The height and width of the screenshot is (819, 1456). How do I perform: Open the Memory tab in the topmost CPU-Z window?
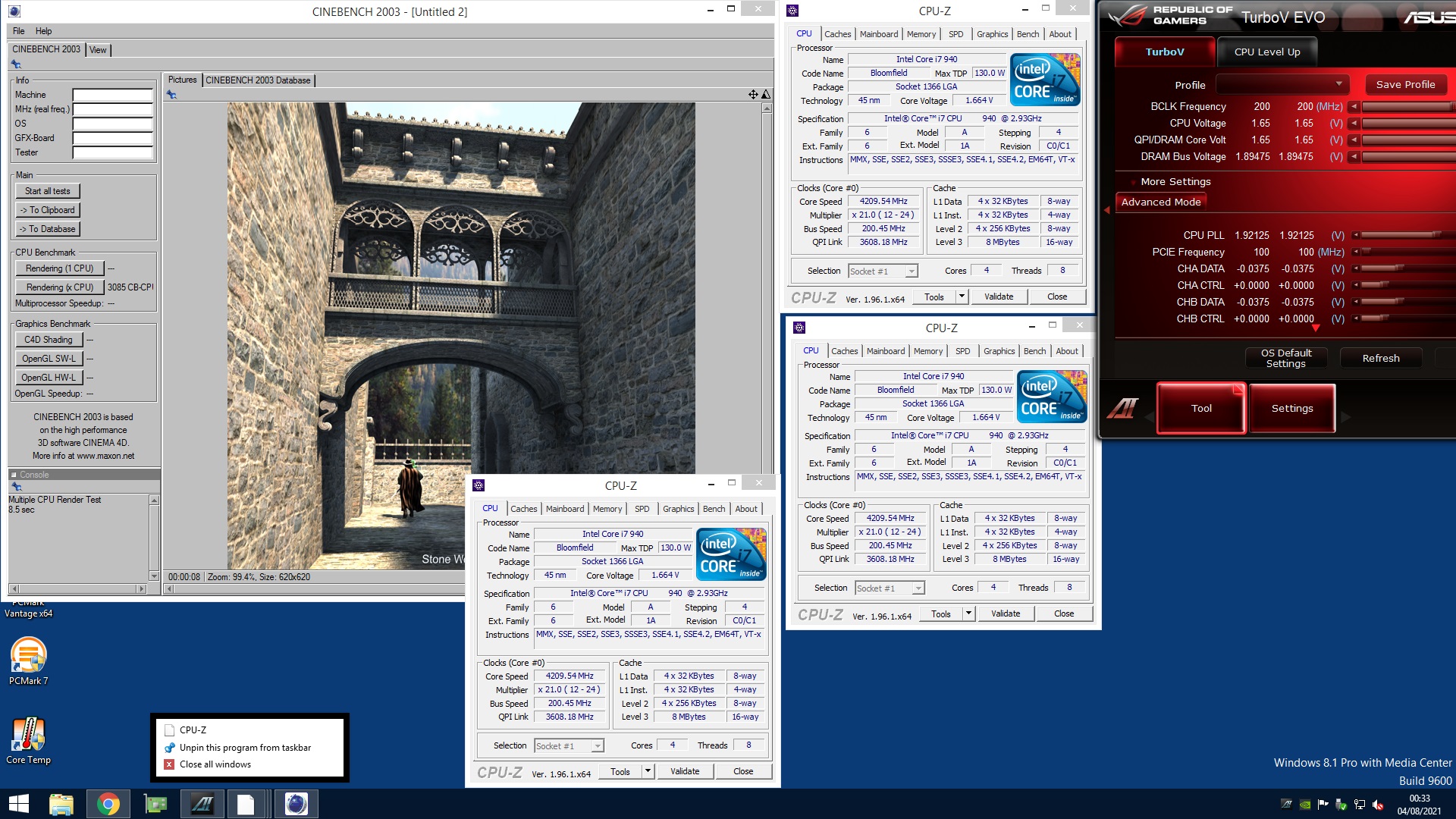coord(921,34)
